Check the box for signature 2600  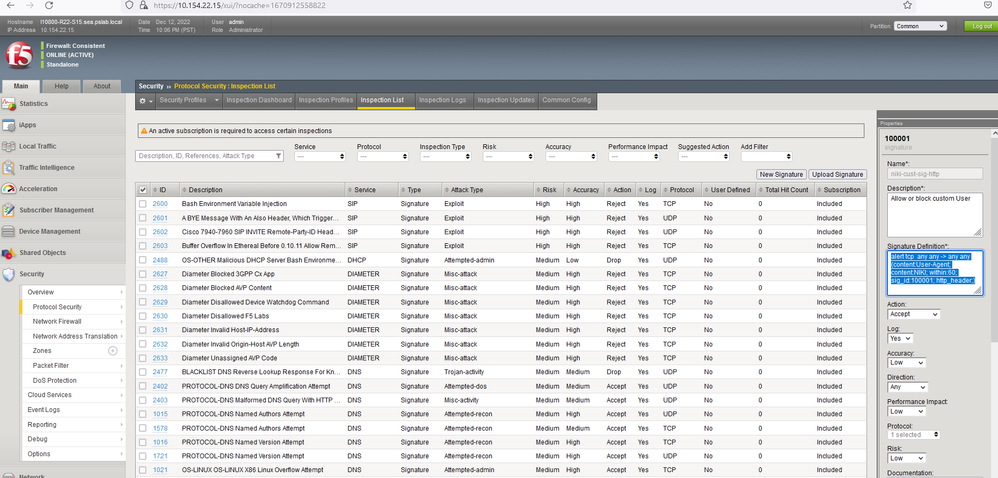click(x=143, y=203)
